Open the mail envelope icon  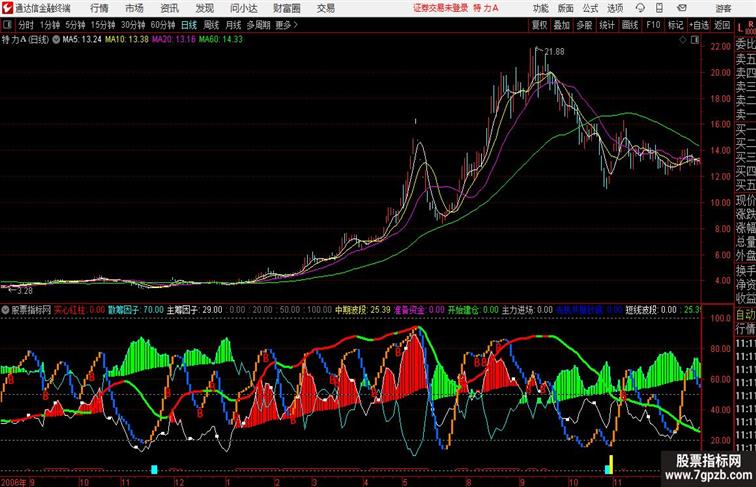pyautogui.click(x=682, y=8)
